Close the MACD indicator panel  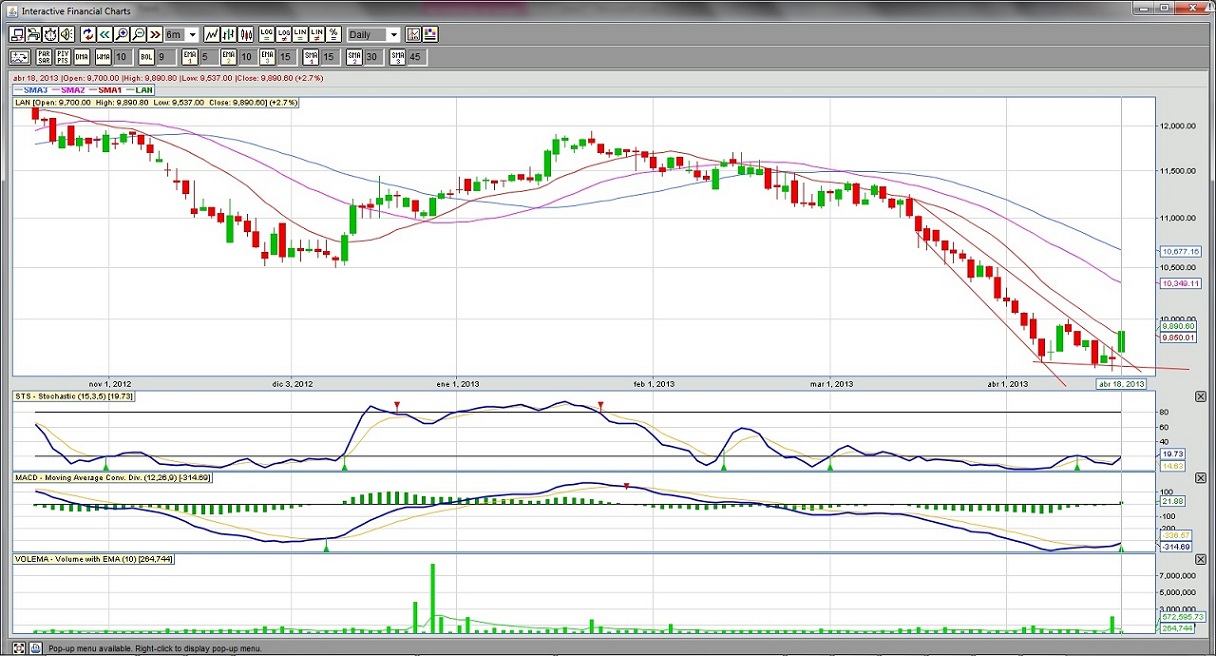click(x=1201, y=479)
